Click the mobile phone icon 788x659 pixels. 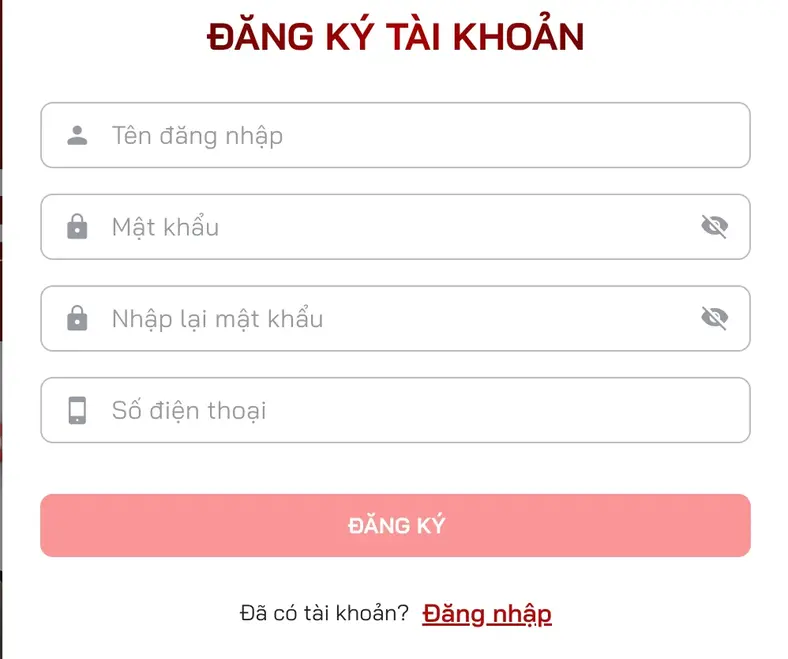pos(77,410)
